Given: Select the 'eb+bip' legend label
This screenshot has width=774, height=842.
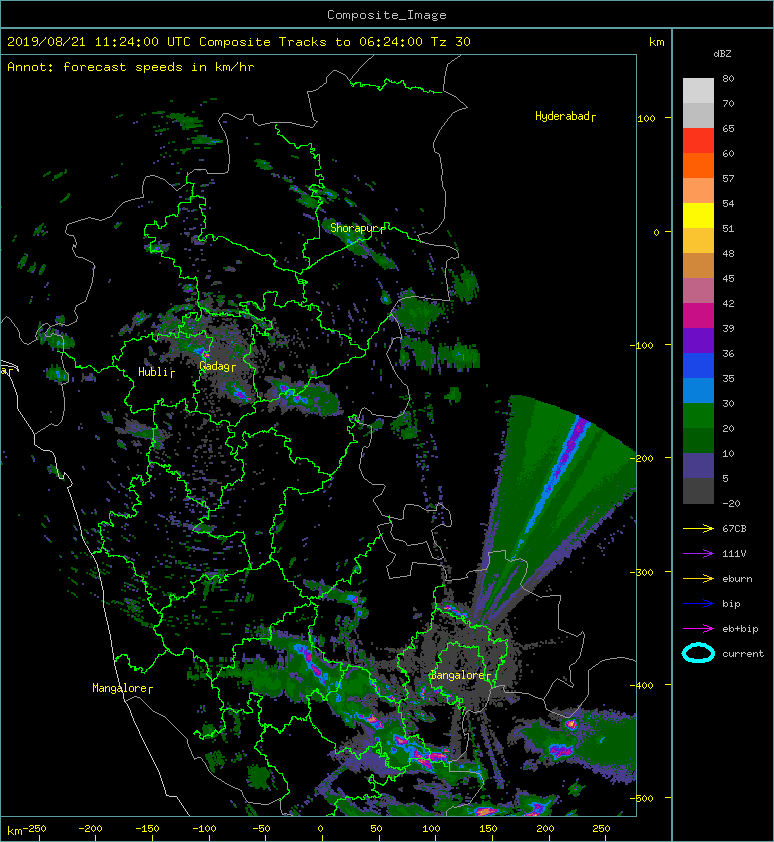Looking at the screenshot, I should (740, 628).
